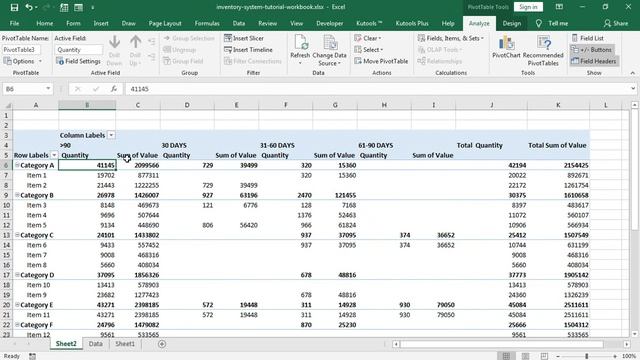The width and height of the screenshot is (640, 360).
Task: Click New sheet plus icon
Action: coord(162,344)
